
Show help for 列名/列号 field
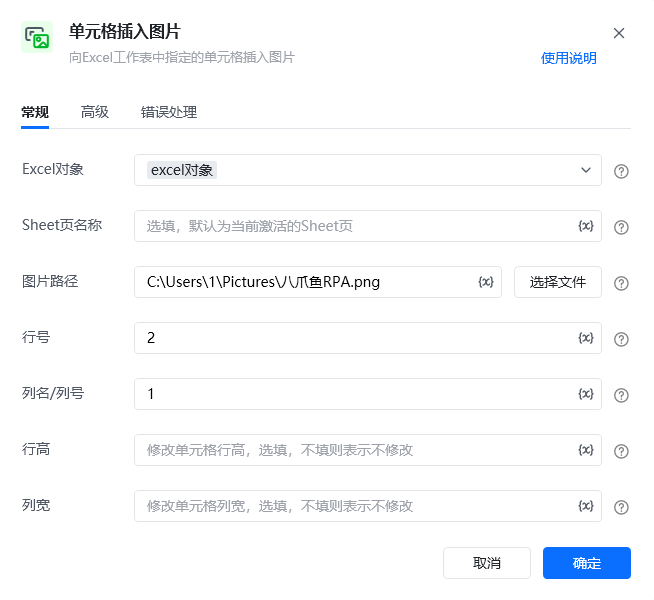[621, 395]
